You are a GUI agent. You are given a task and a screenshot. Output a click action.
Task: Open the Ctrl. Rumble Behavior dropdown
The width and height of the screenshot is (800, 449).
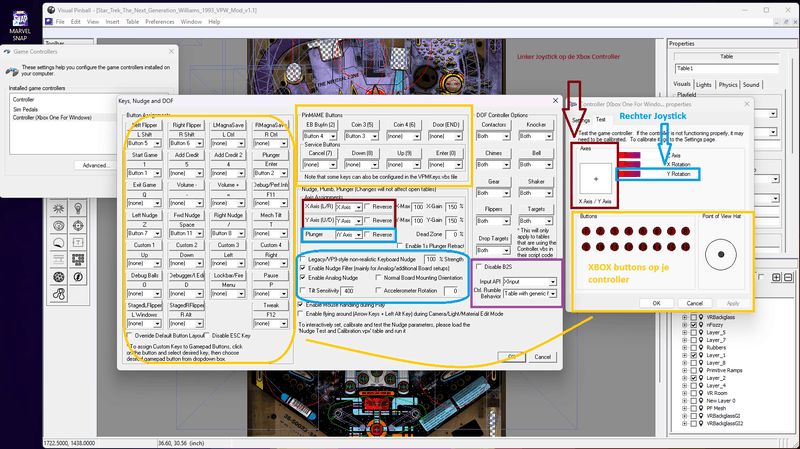[x=530, y=294]
